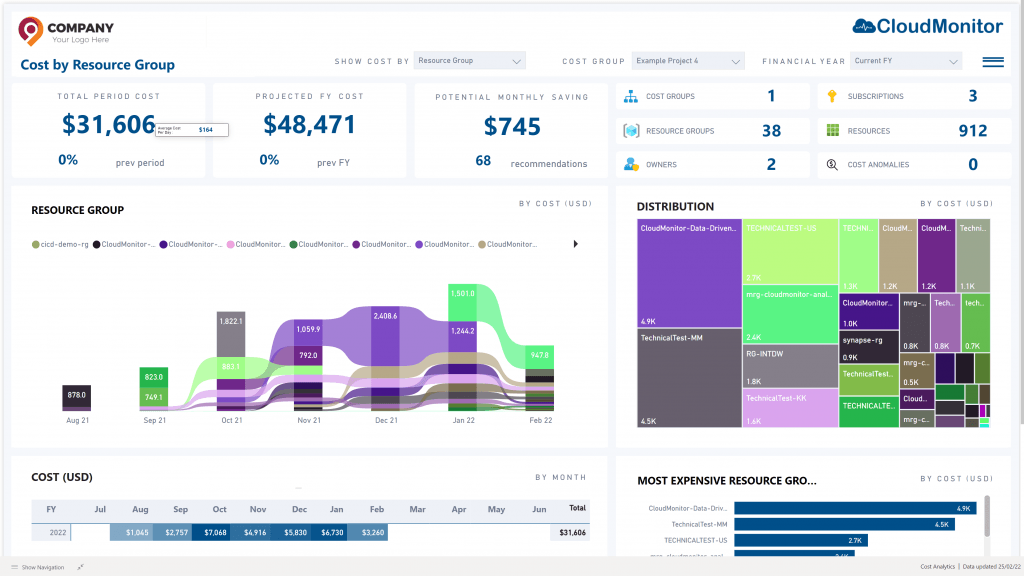The width and height of the screenshot is (1024, 576).
Task: Click the Nov cost cell $4,916
Action: click(249, 532)
